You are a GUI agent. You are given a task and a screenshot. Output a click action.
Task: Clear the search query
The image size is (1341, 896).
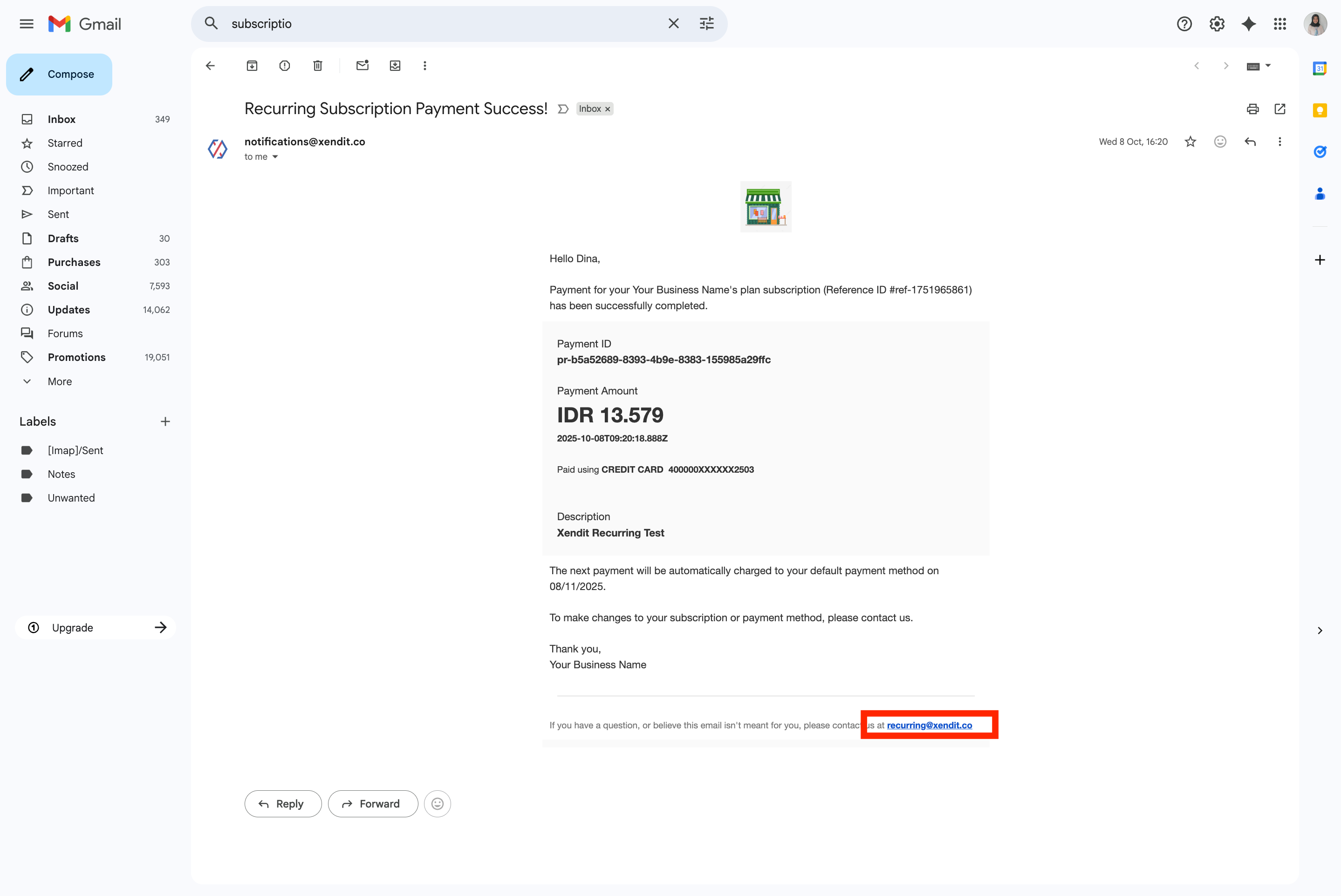(673, 23)
